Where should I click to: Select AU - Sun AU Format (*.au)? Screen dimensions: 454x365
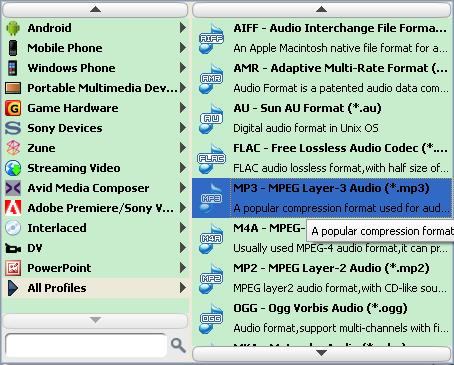tap(322, 118)
